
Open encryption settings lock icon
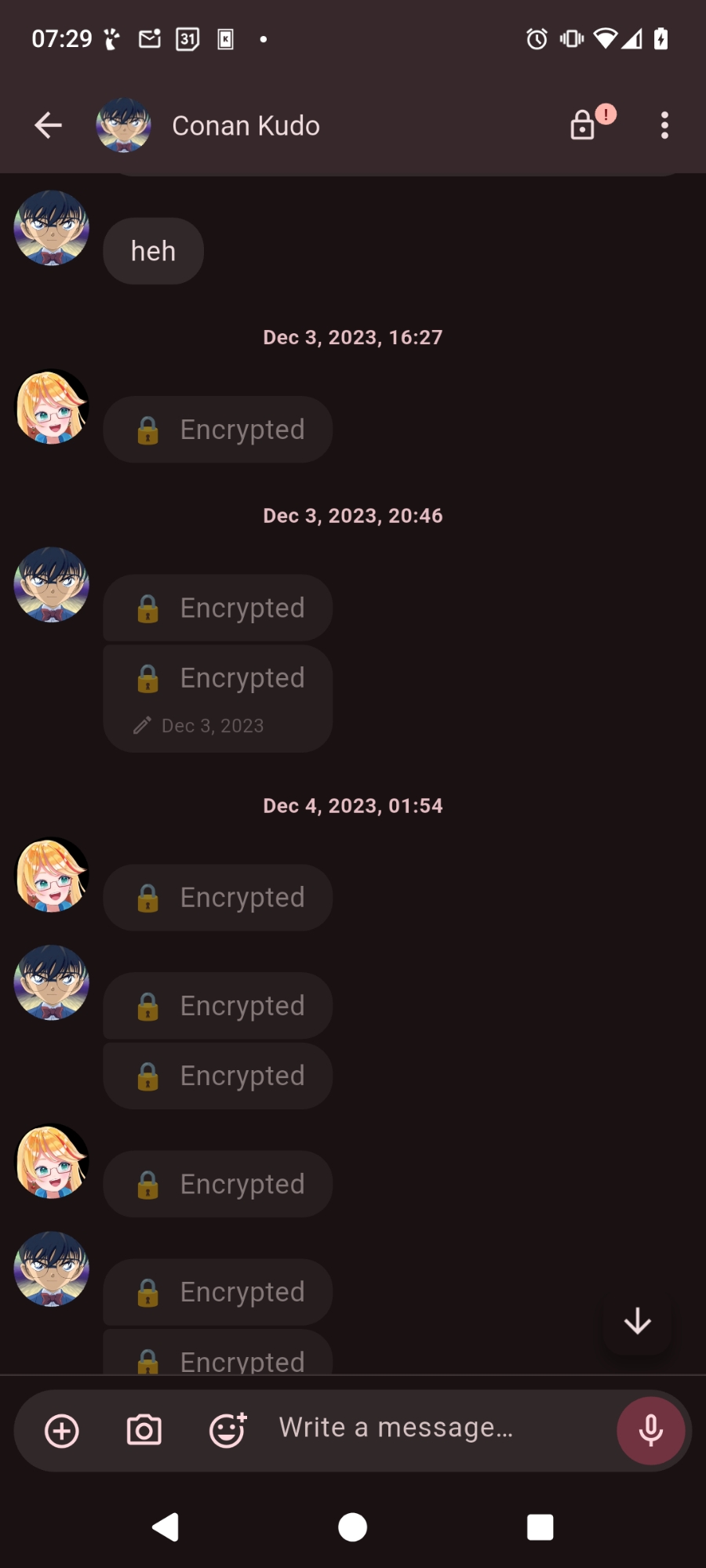click(583, 125)
